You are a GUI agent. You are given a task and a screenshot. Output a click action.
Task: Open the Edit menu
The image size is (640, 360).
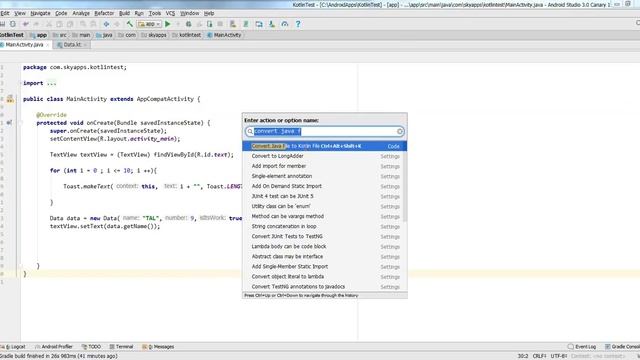(x=4, y=13)
